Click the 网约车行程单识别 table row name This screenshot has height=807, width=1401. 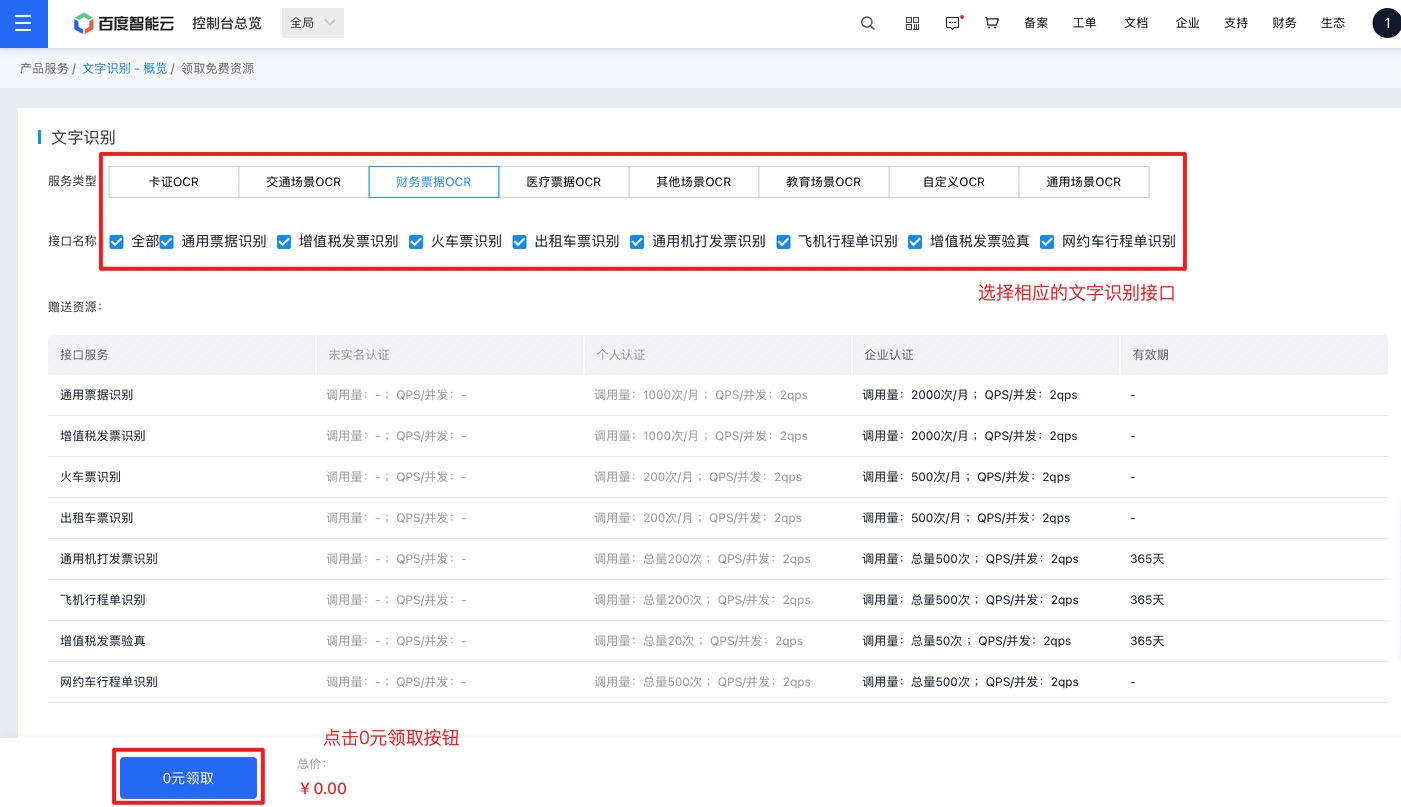108,682
